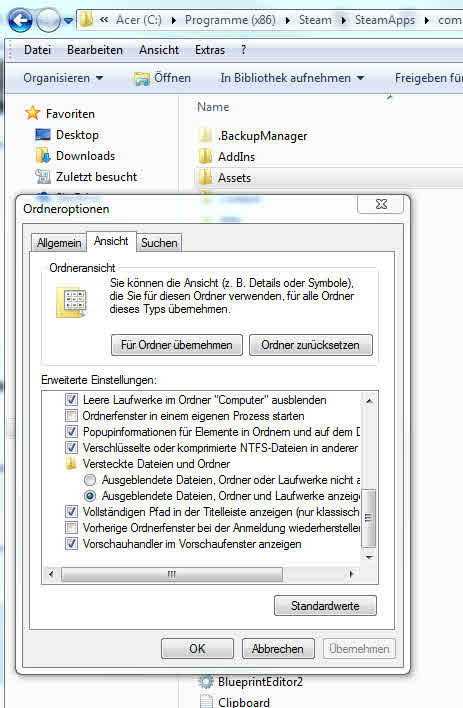The width and height of the screenshot is (463, 708).
Task: Click settings list scroll down arrow
Action: pyautogui.click(x=369, y=557)
